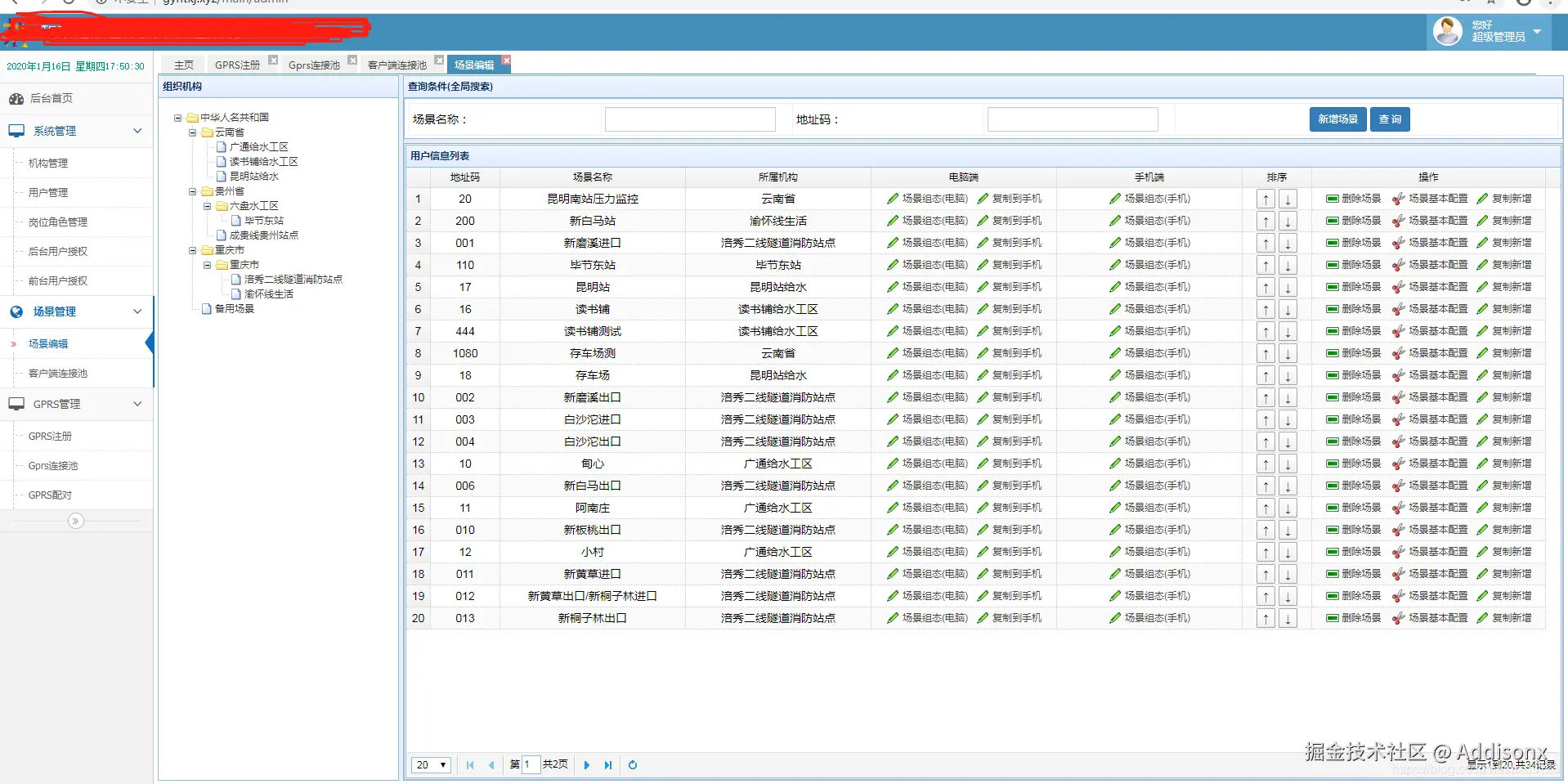
Task: Move the 新桐子林出口 row down
Action: click(1288, 618)
